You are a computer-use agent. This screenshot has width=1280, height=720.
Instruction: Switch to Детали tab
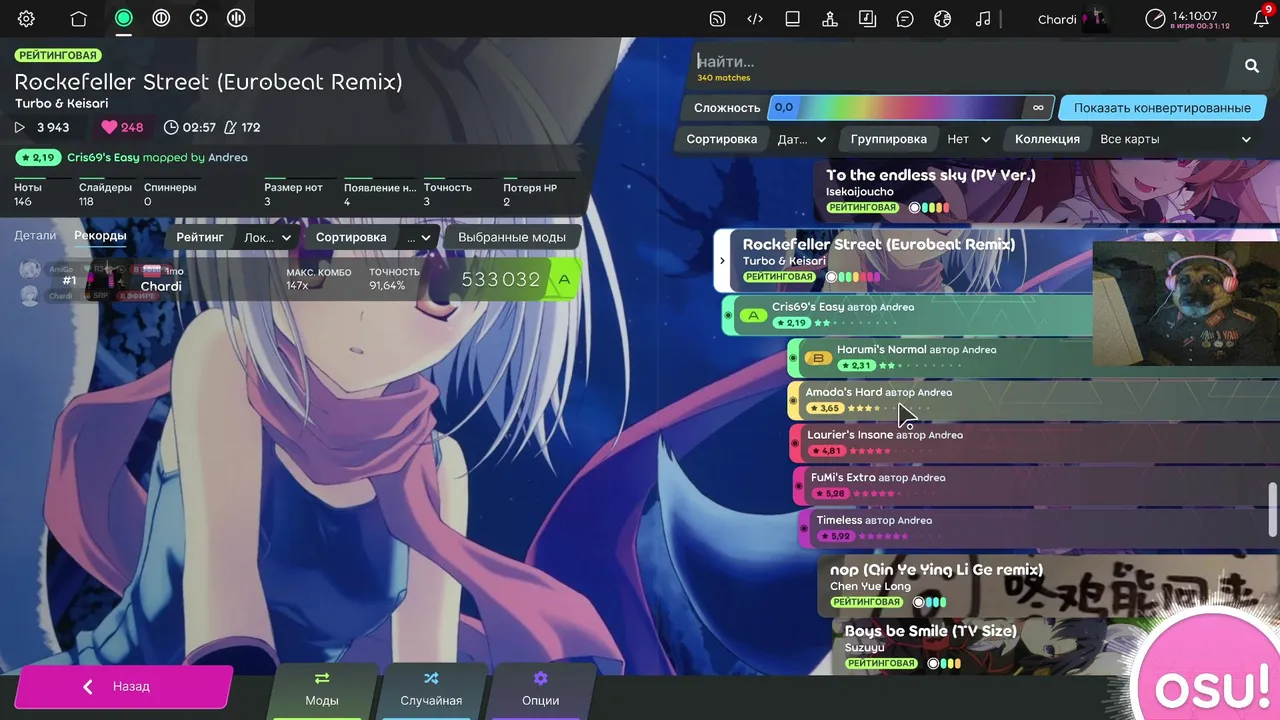[x=35, y=236]
